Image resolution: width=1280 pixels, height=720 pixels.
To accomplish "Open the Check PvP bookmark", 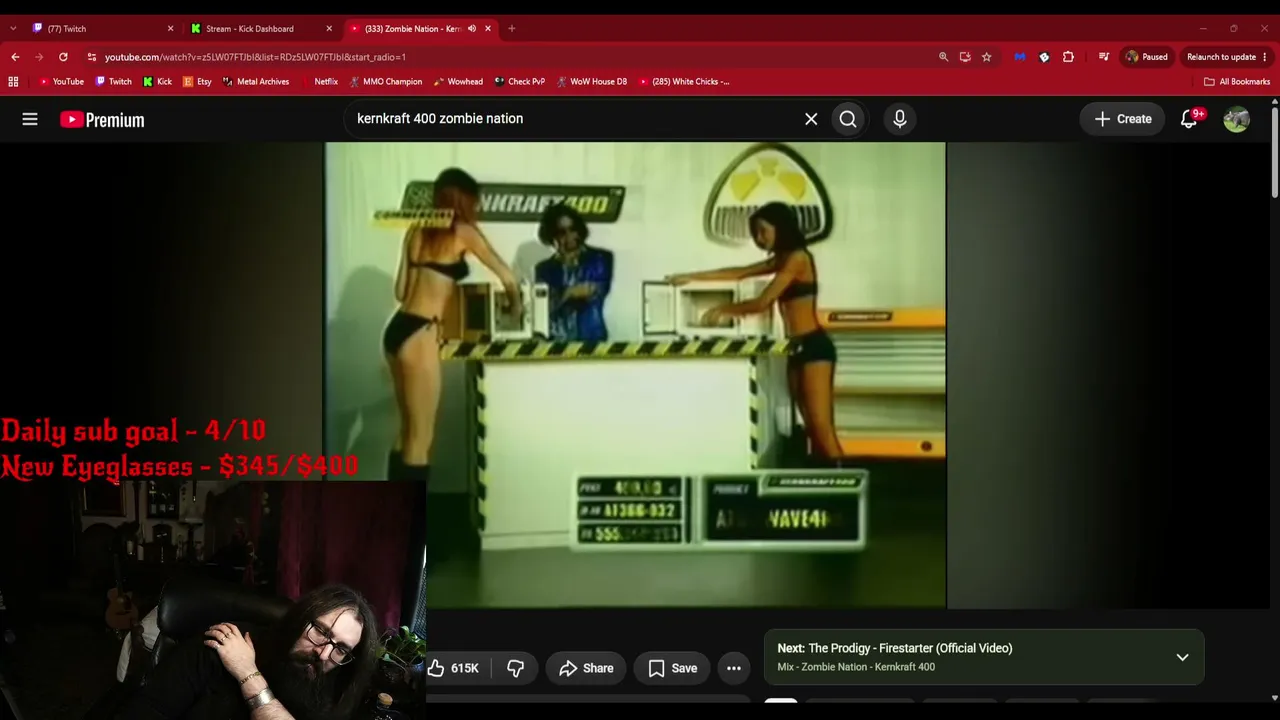I will coord(520,82).
